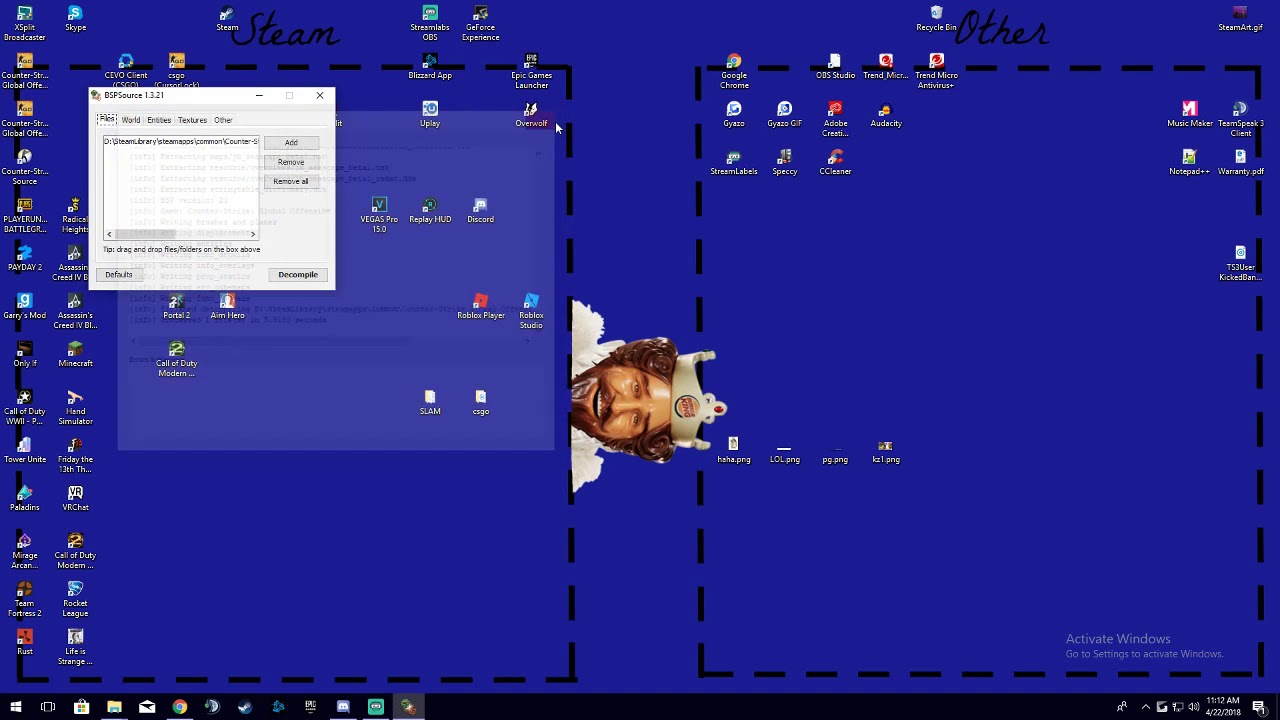The image size is (1280, 720).
Task: Launch CCleaner from the desktop
Action: point(835,163)
